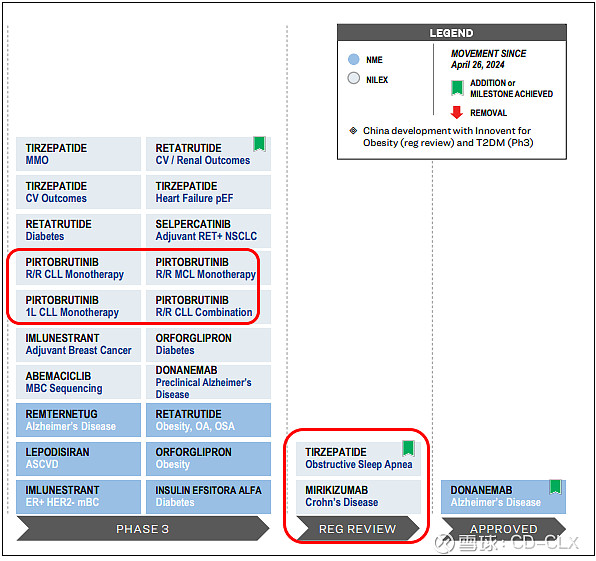Click the diamond symbol beside China development note
Screen dimensions: 596x561
pos(353,131)
